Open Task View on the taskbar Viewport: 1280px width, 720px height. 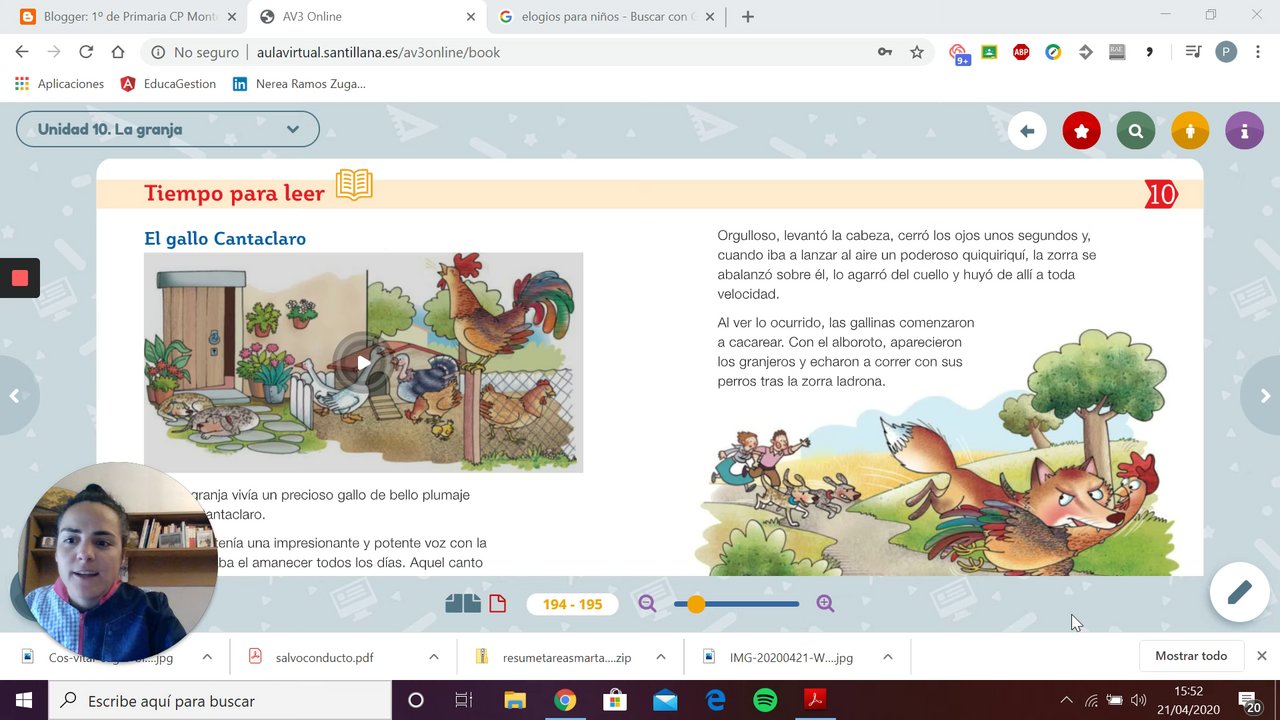(464, 701)
